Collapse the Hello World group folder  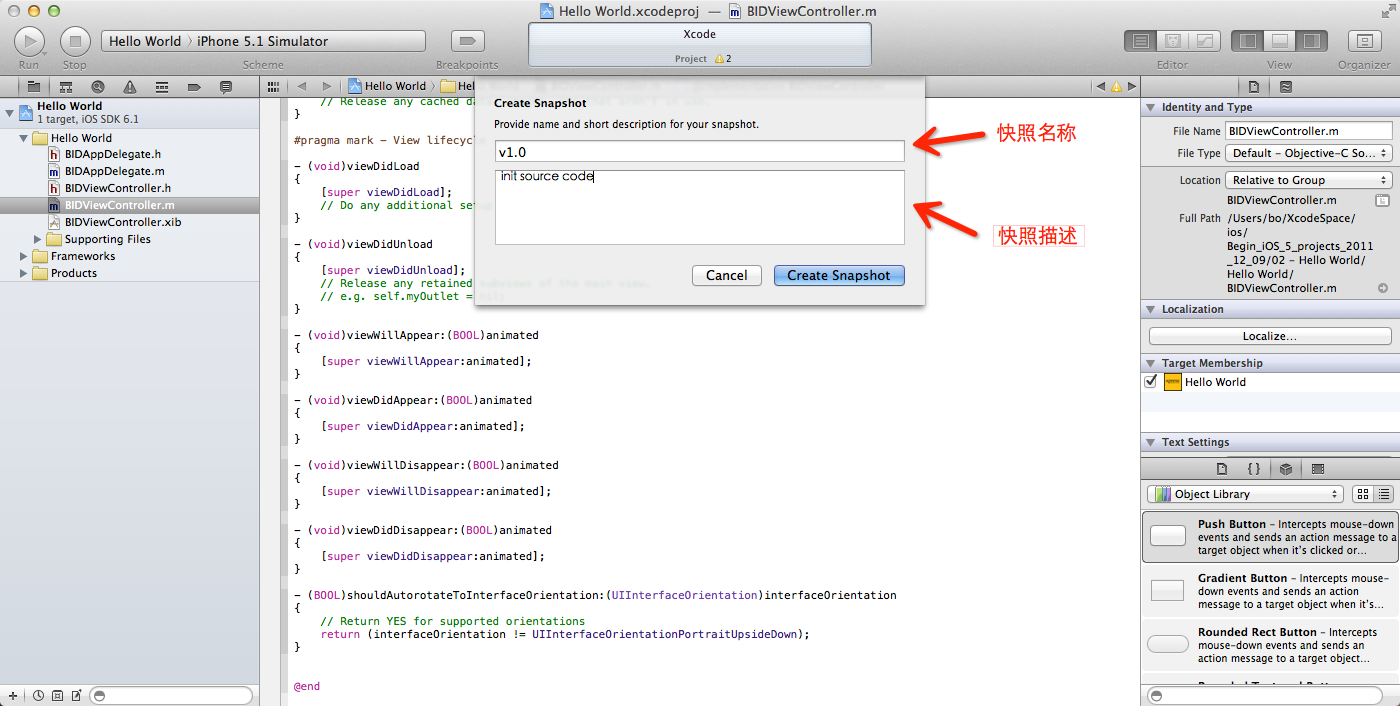point(24,138)
